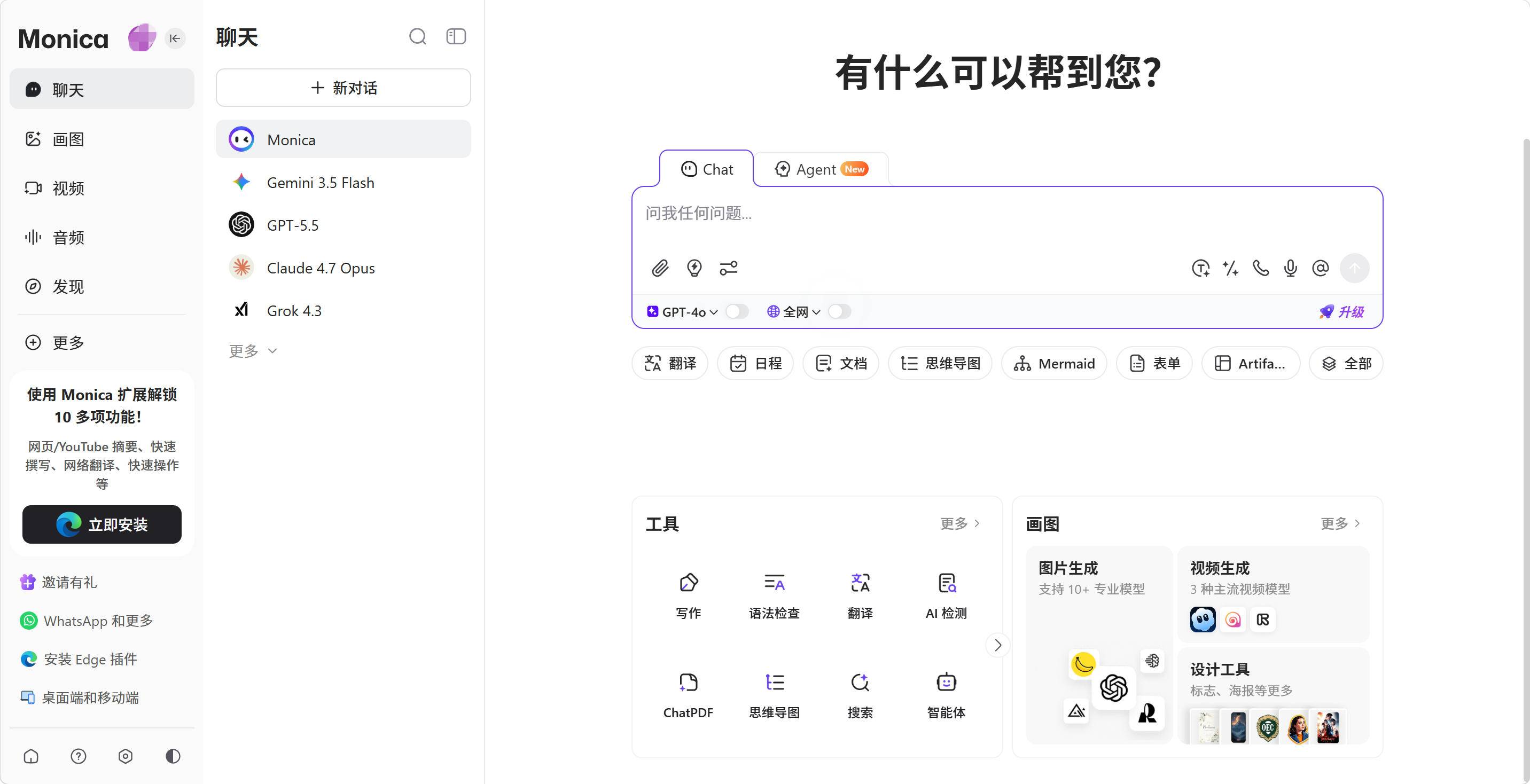1530x784 pixels.
Task: Open 更多 link in 画图 section
Action: pos(1340,523)
